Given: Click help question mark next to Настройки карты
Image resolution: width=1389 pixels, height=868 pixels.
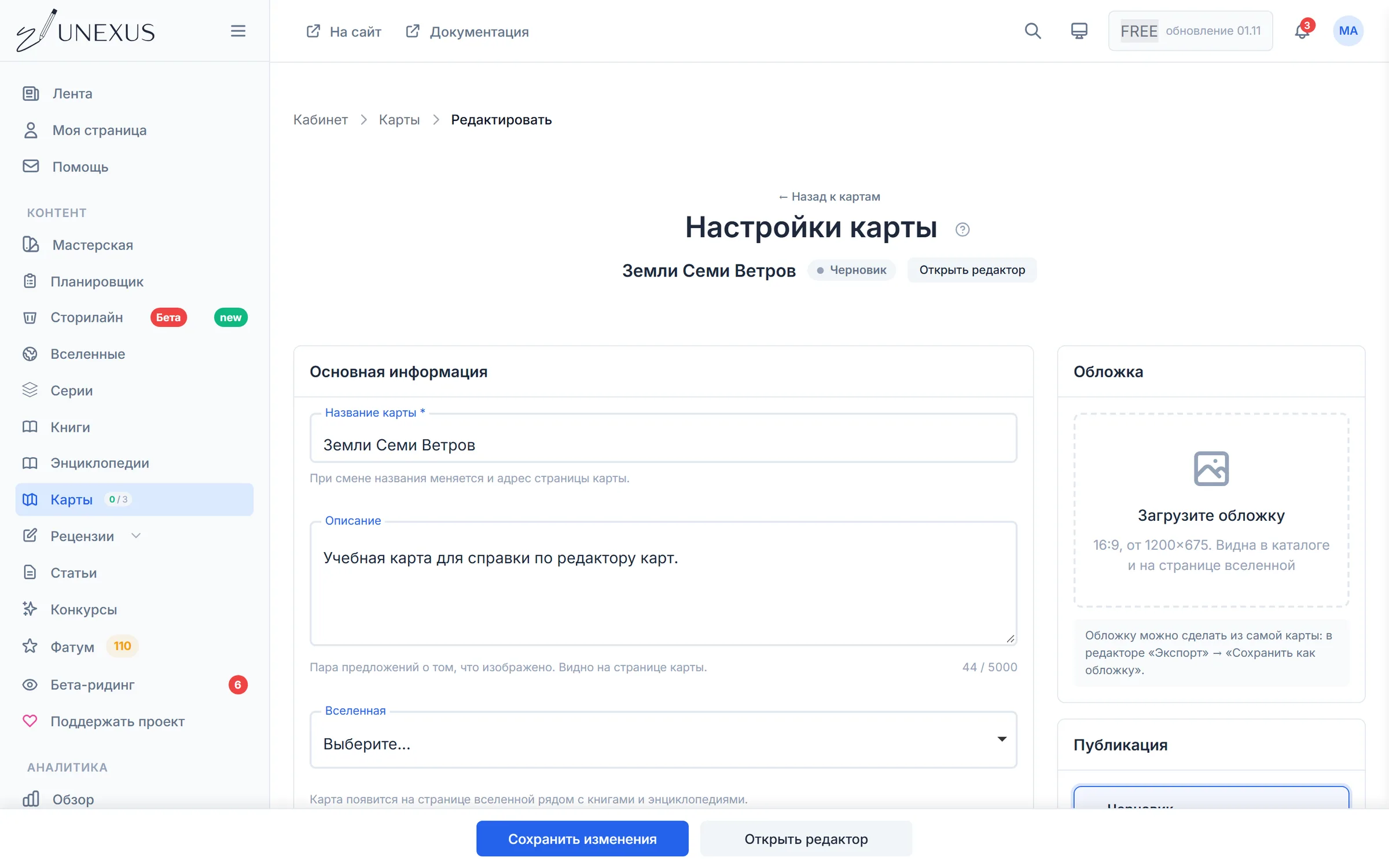Looking at the screenshot, I should [962, 230].
